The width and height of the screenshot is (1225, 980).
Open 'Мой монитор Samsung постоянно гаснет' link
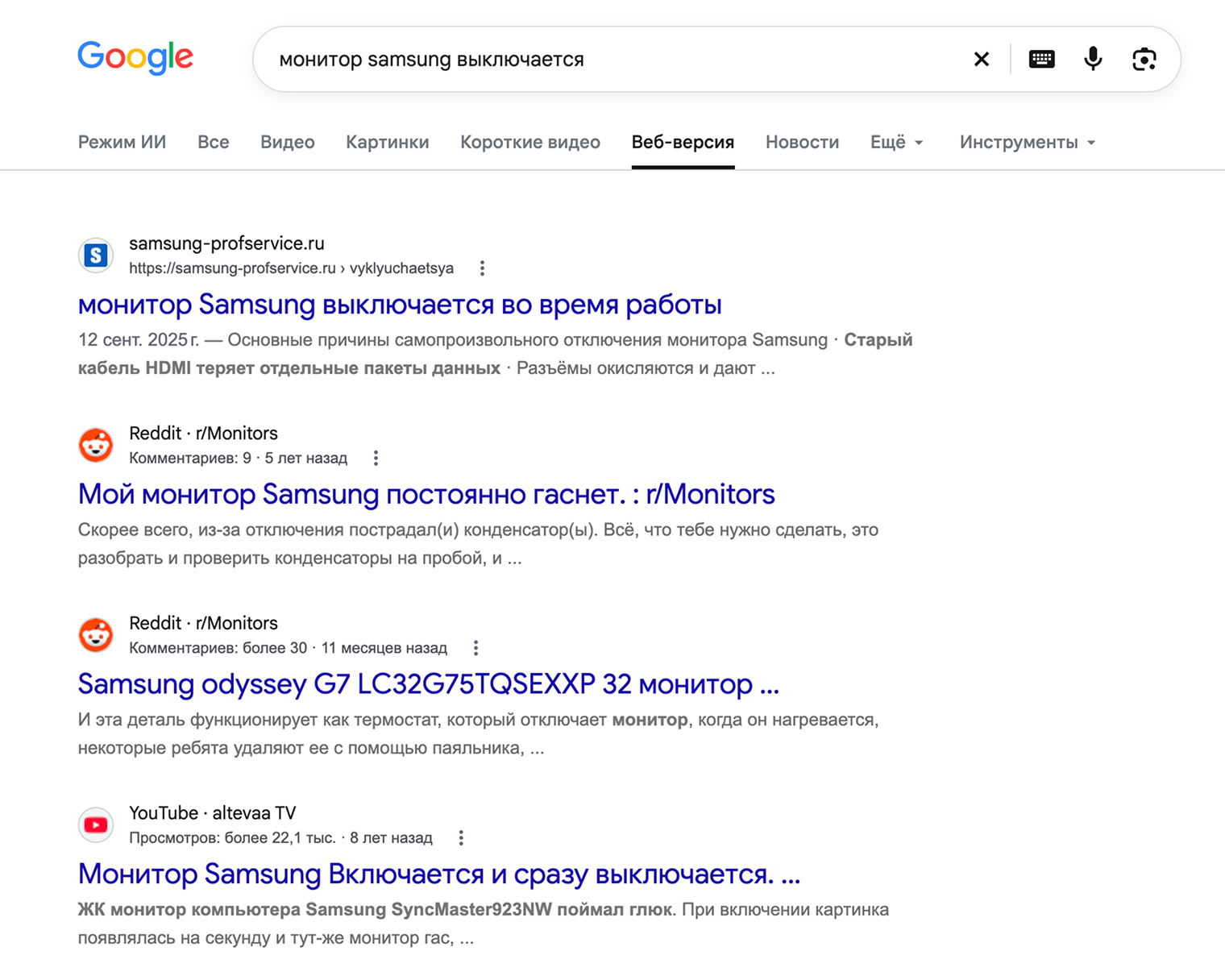coord(426,494)
